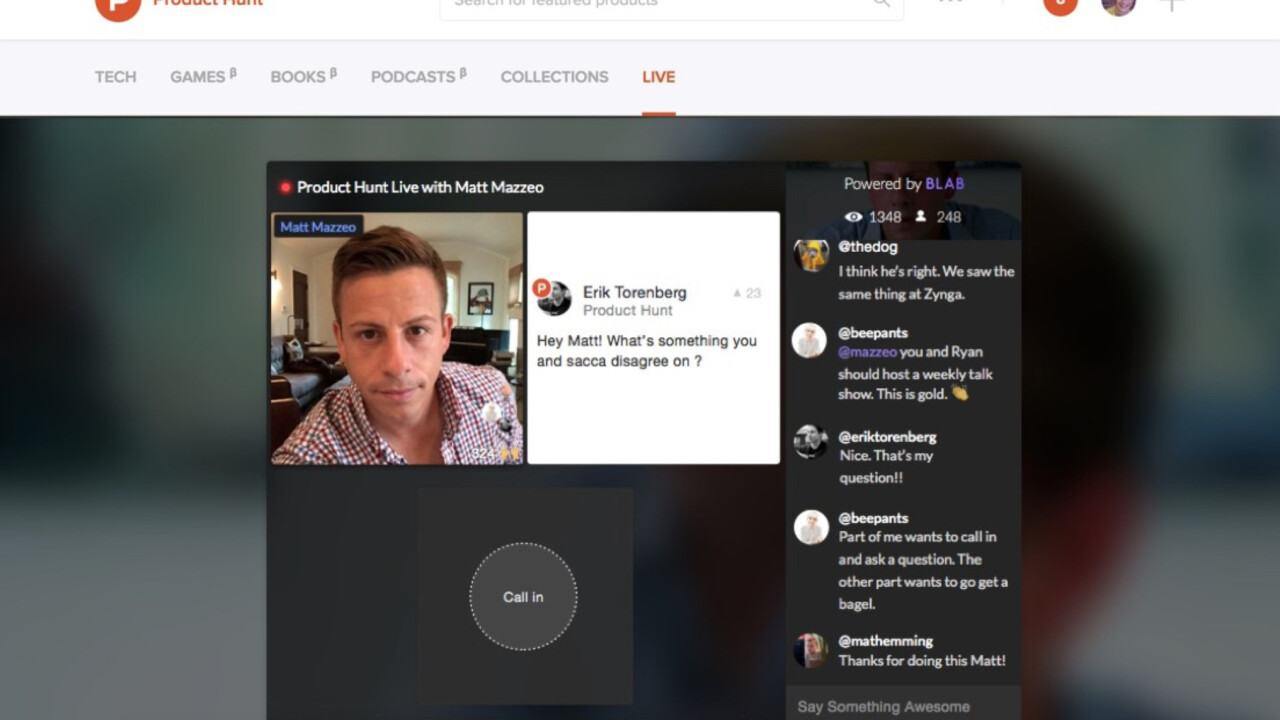Open the user profile avatar menu

1118,5
